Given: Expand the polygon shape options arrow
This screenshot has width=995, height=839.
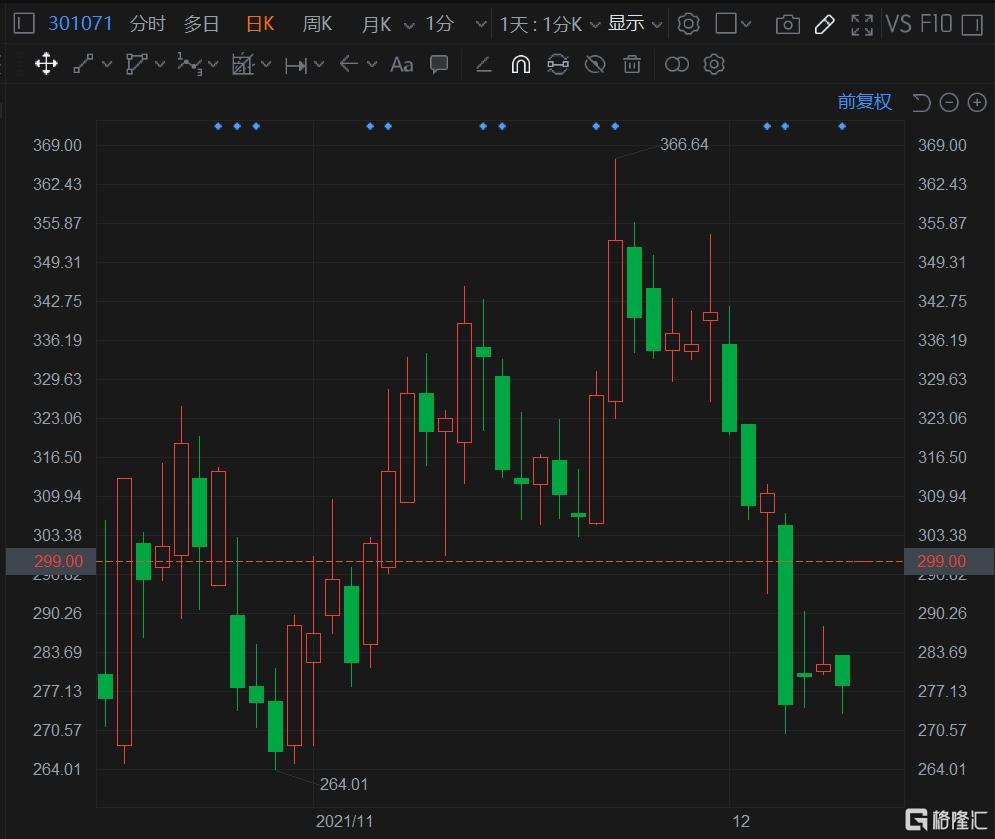Looking at the screenshot, I should click(x=160, y=64).
